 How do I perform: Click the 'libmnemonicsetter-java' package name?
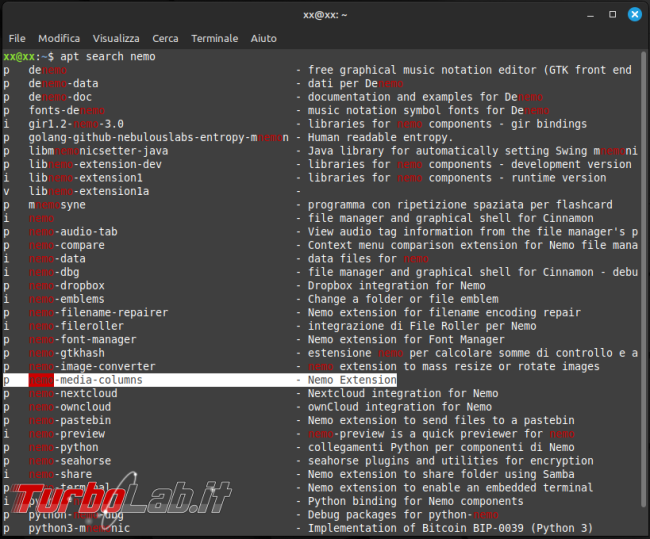coord(98,151)
